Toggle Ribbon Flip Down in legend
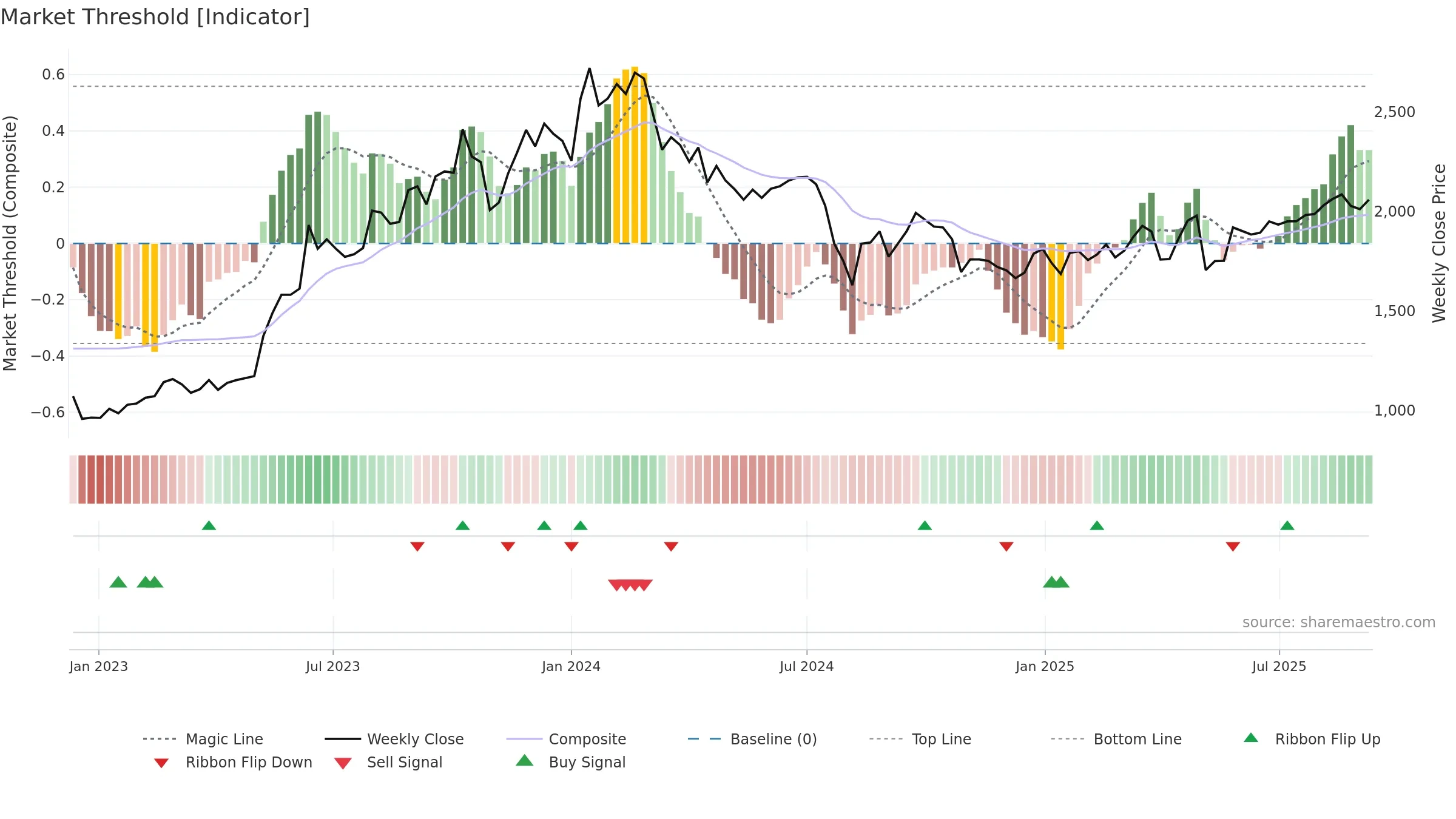The height and width of the screenshot is (819, 1456). pyautogui.click(x=234, y=763)
